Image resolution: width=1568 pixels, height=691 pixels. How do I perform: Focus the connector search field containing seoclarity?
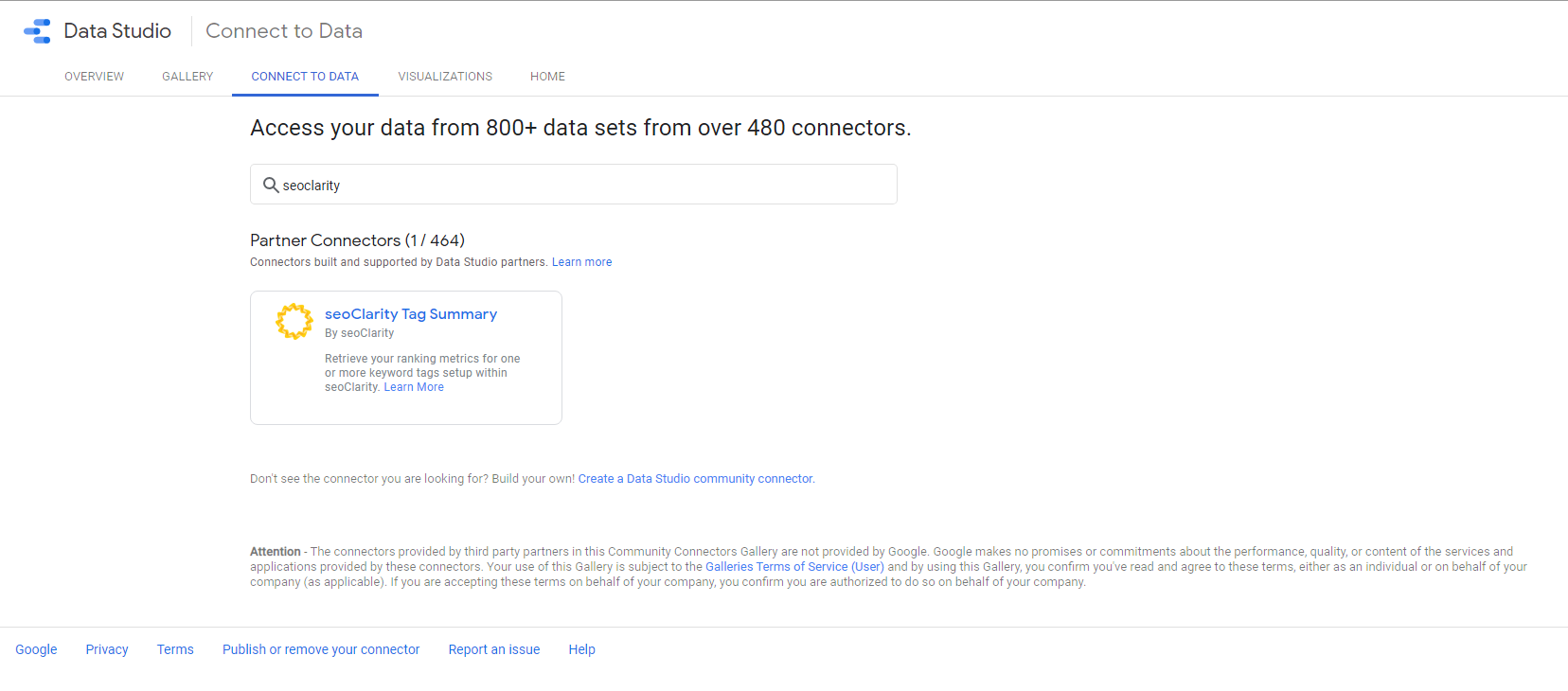(x=587, y=186)
